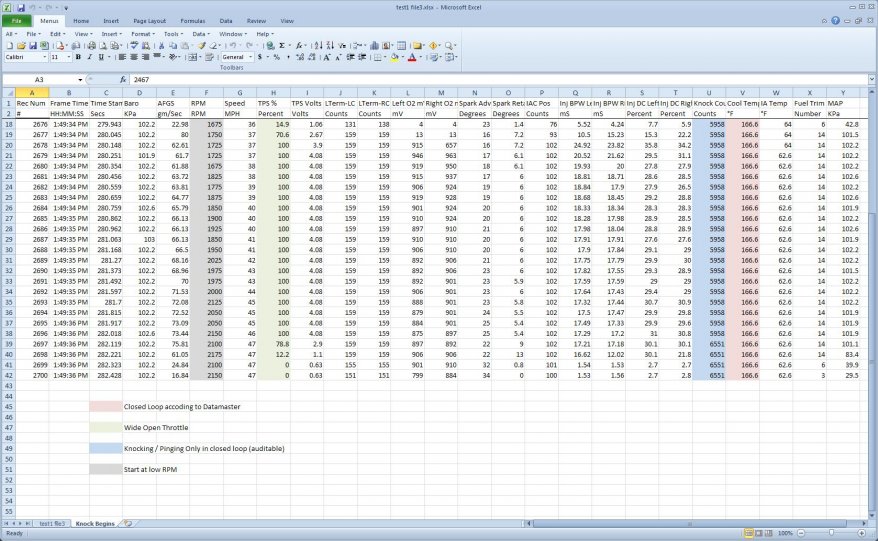Click the Print Preview icon
878x541 pixels.
103,46
